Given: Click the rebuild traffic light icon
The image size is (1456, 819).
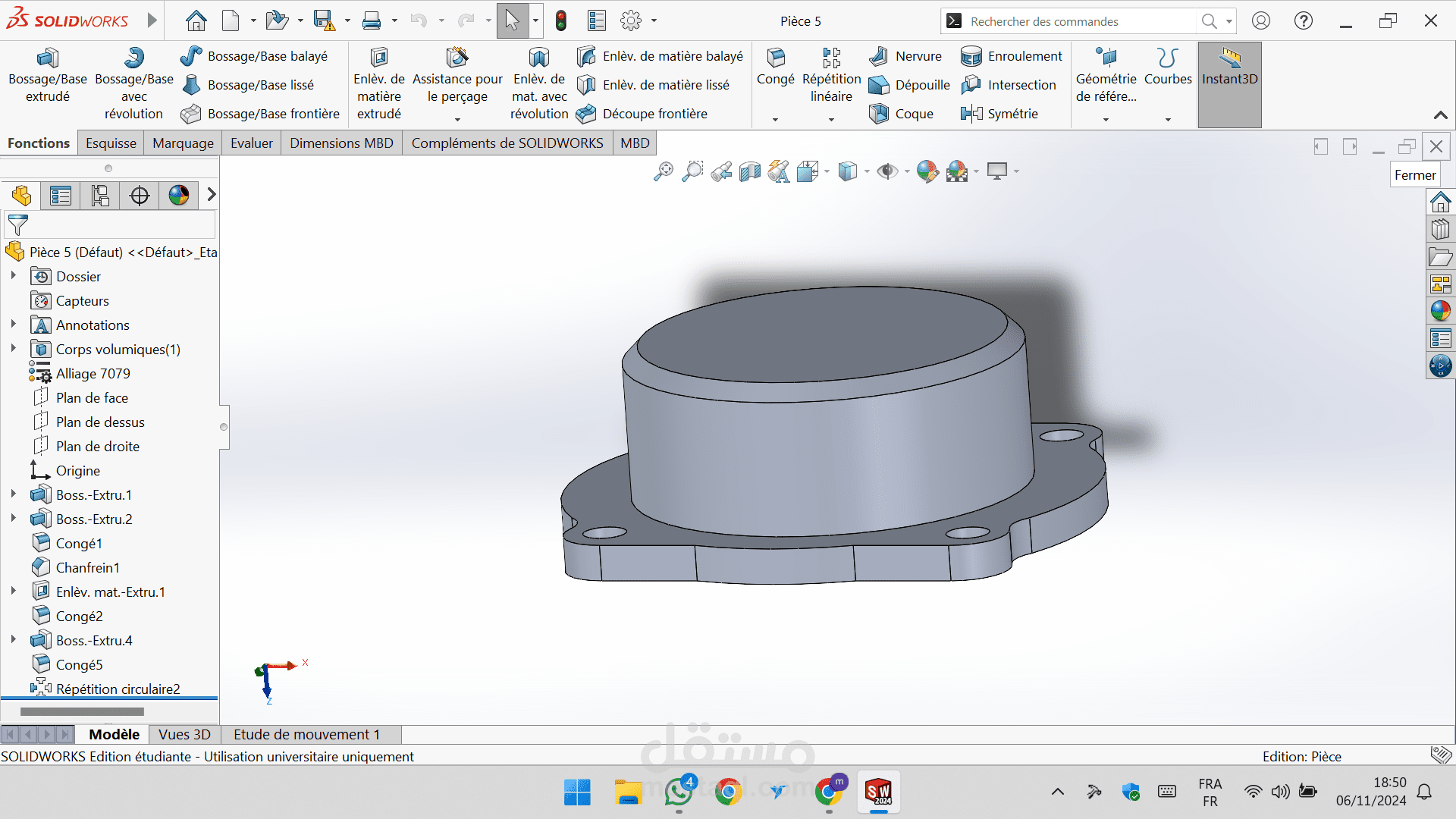Looking at the screenshot, I should [561, 21].
